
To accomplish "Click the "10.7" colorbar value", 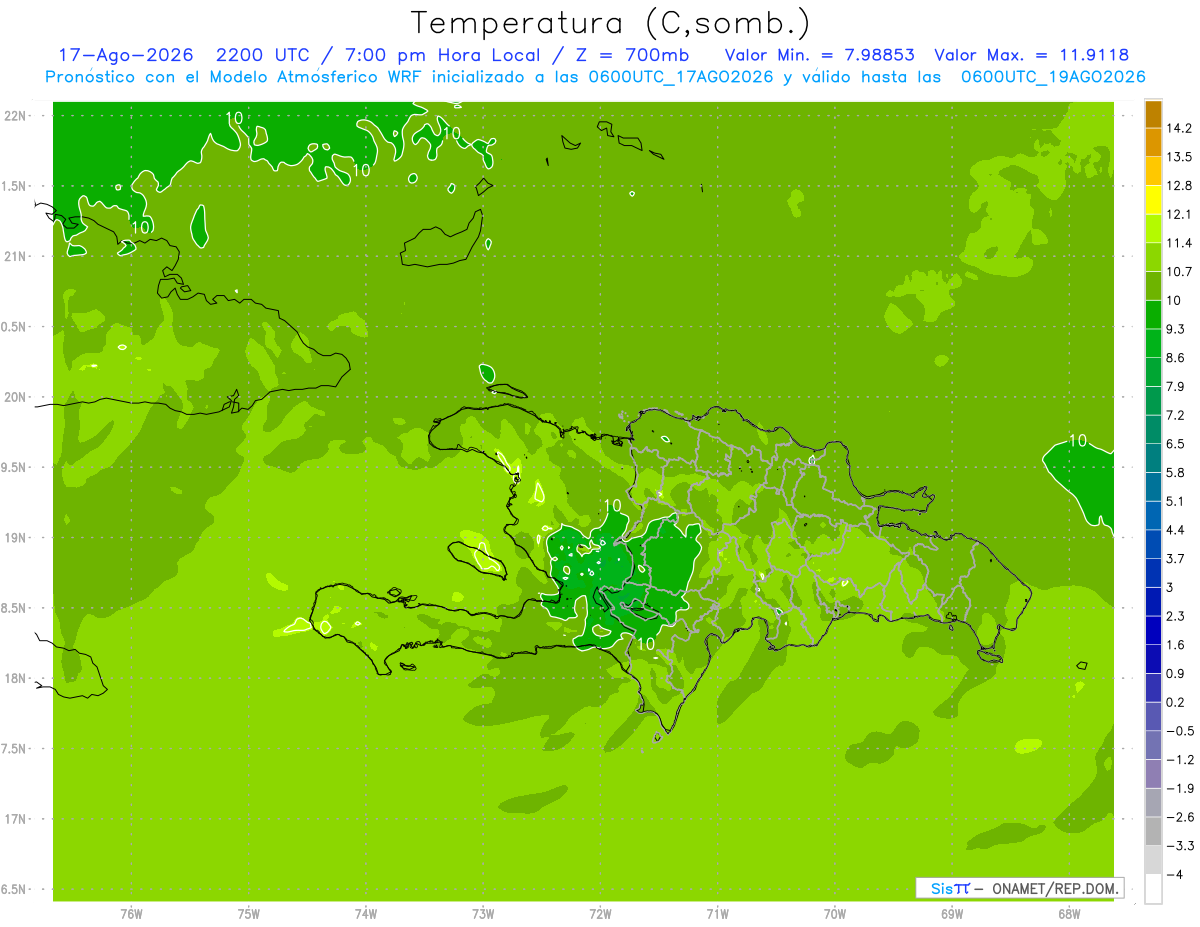I will (x=1179, y=272).
